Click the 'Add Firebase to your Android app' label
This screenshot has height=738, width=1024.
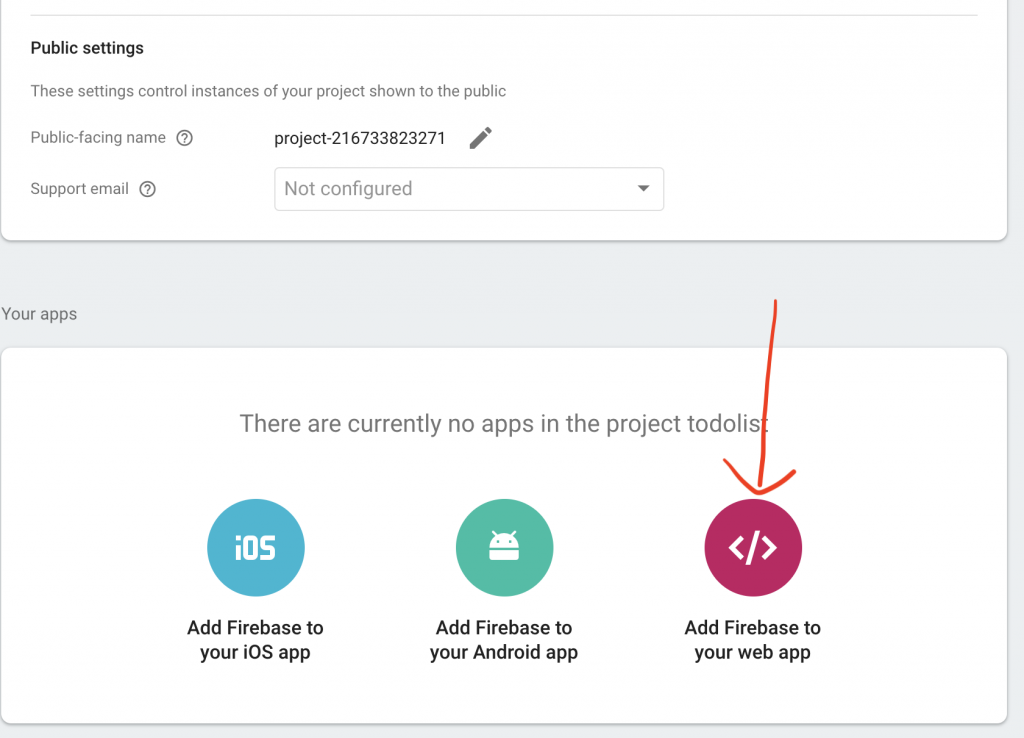(504, 640)
